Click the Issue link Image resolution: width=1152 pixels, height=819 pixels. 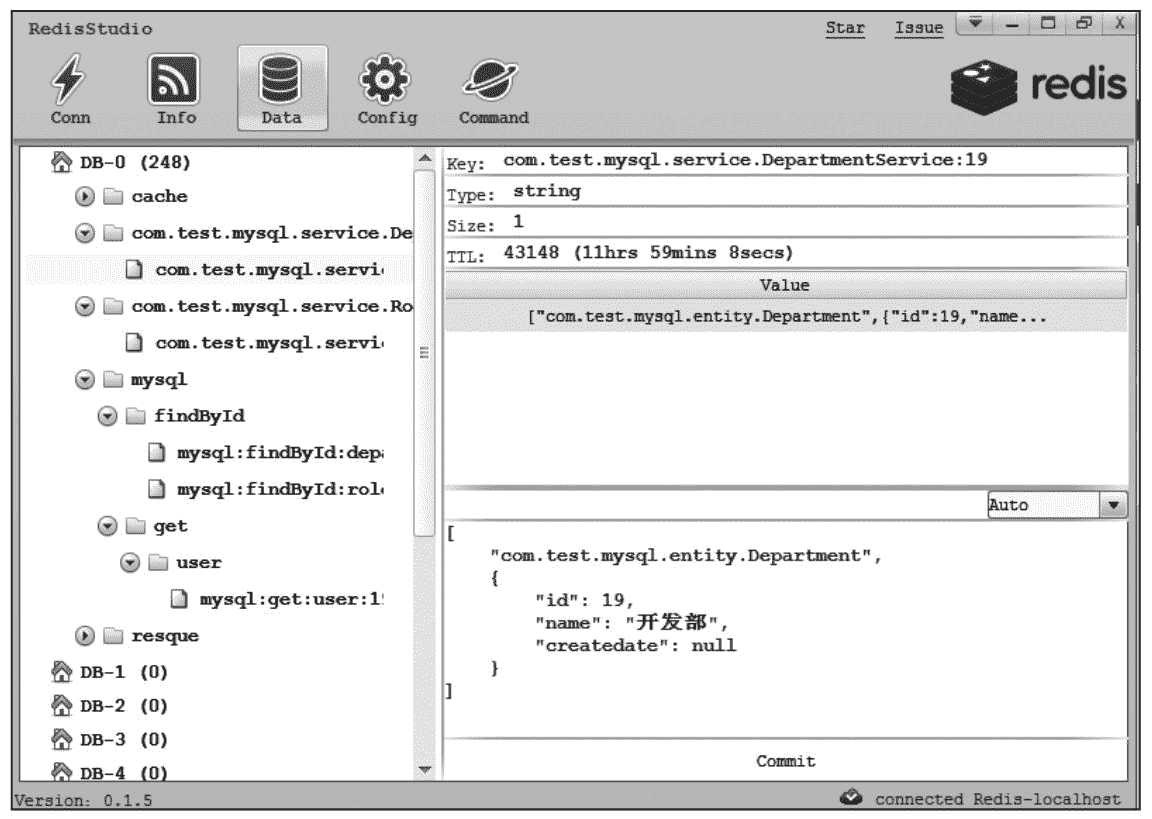[918, 28]
